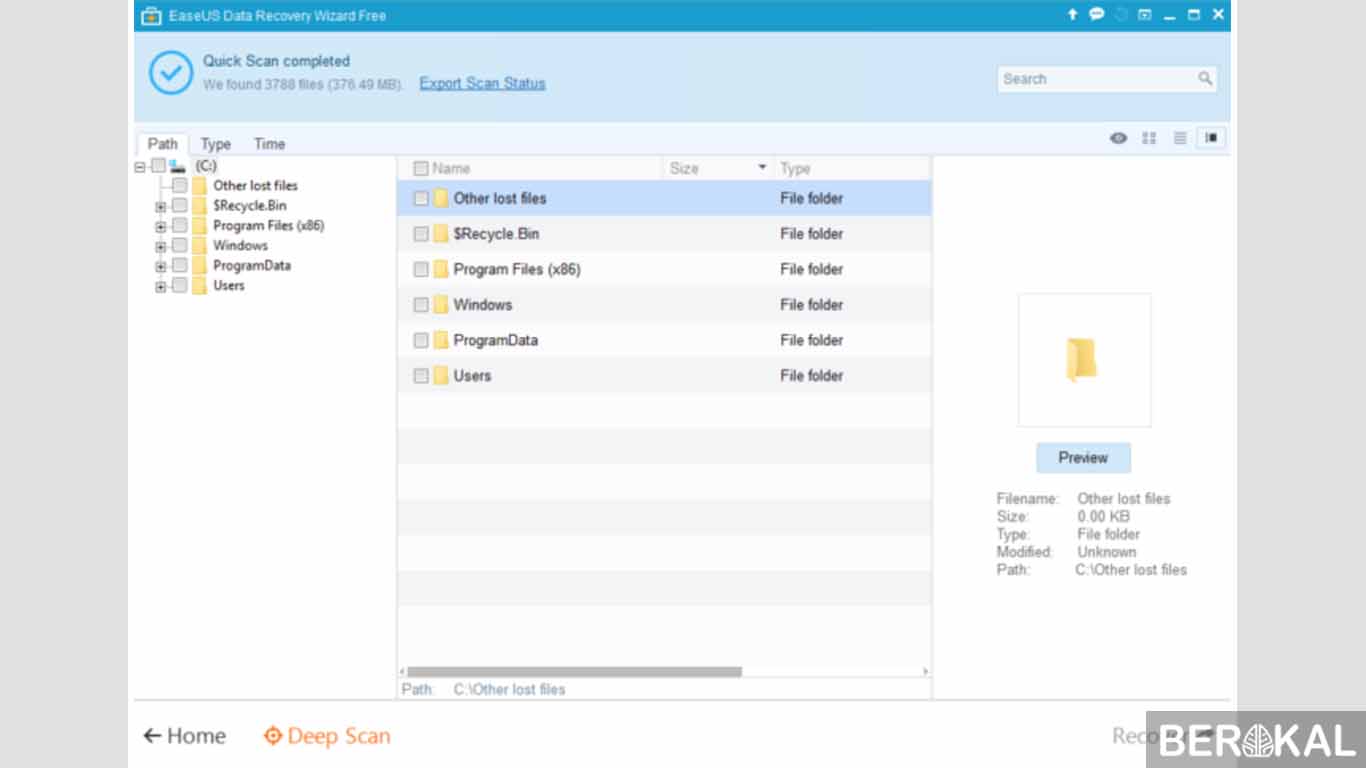Screen dimensions: 1366x768
Task: Click the search magnifier icon
Action: coord(1205,79)
